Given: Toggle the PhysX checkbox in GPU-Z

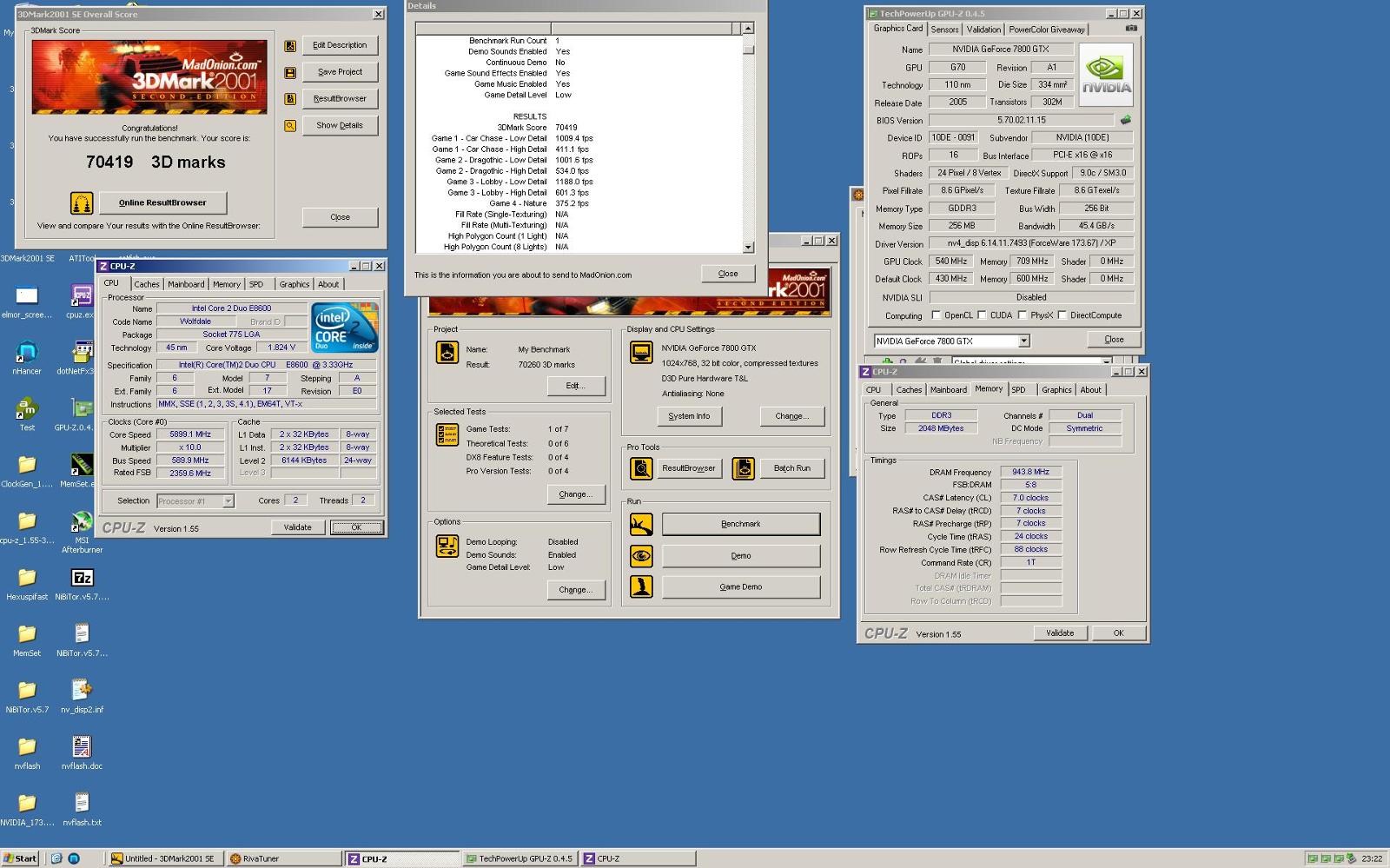Looking at the screenshot, I should click(x=1022, y=315).
